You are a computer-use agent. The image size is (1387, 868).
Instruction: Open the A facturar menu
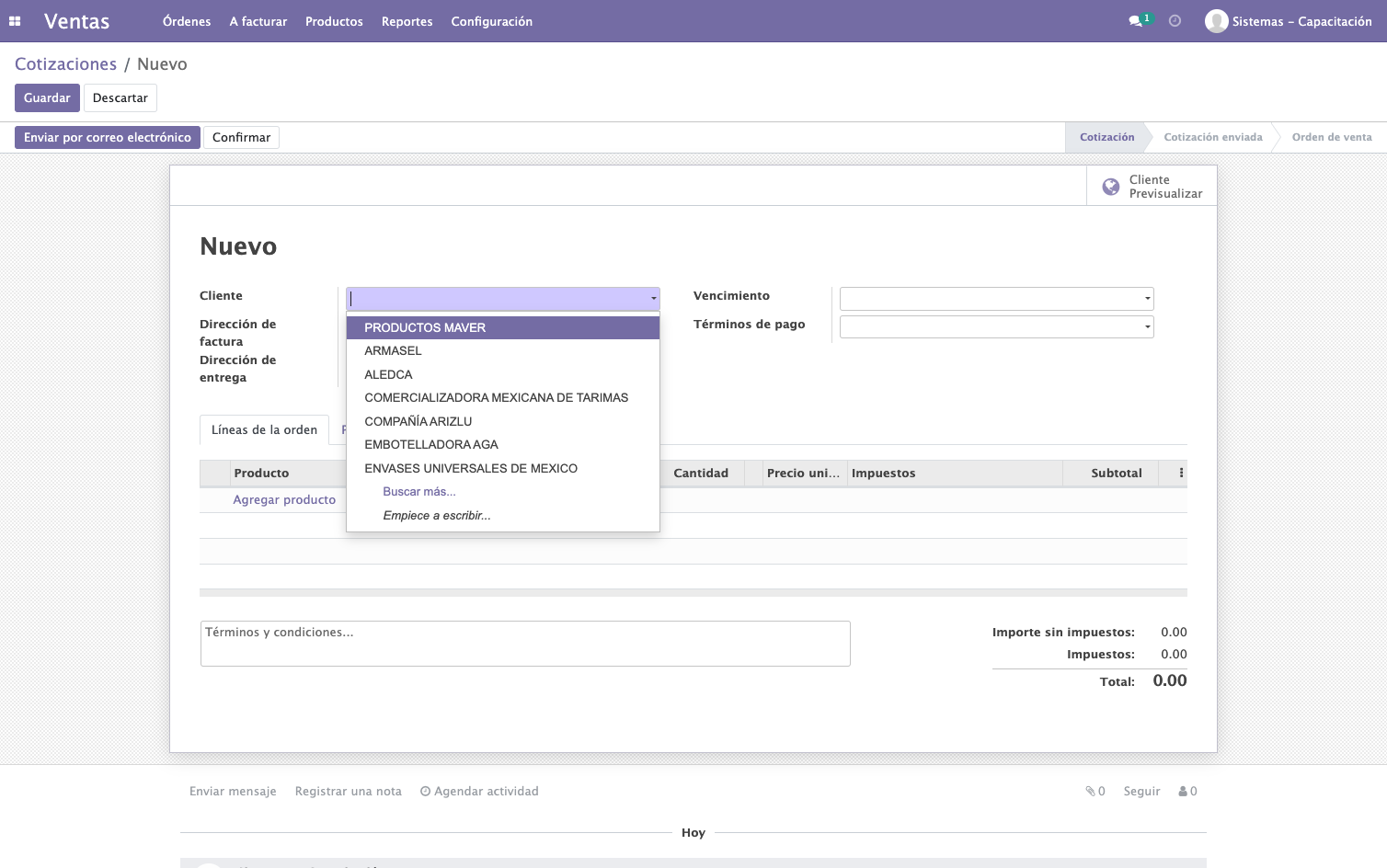point(258,21)
